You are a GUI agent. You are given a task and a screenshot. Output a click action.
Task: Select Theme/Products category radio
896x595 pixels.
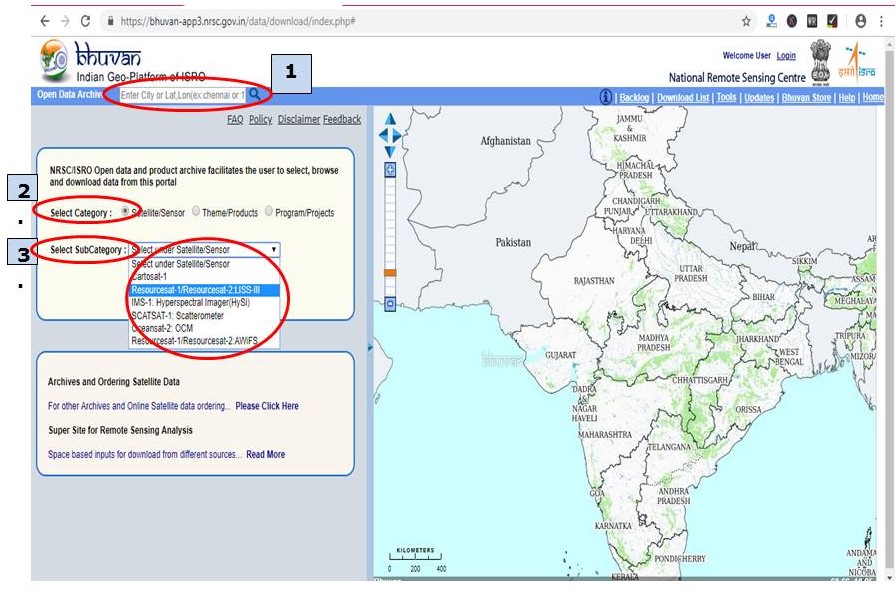(x=196, y=211)
